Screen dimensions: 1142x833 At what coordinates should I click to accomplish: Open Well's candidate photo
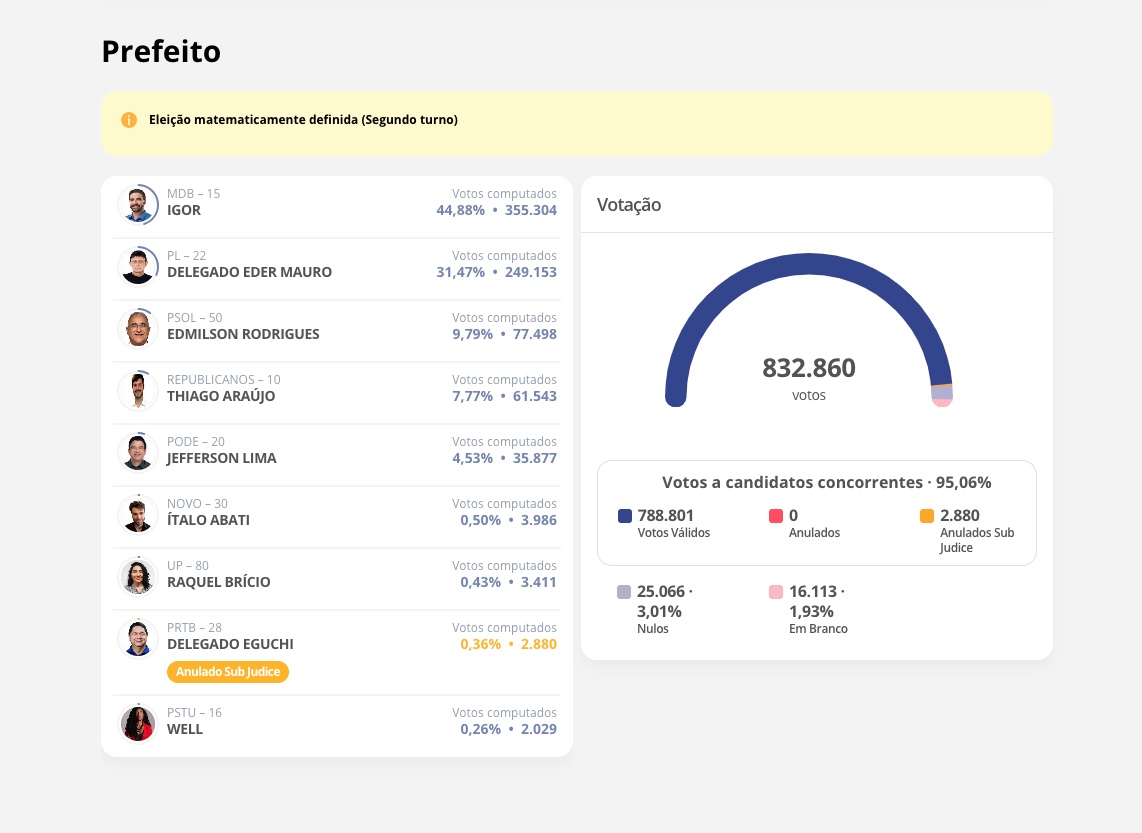click(138, 723)
